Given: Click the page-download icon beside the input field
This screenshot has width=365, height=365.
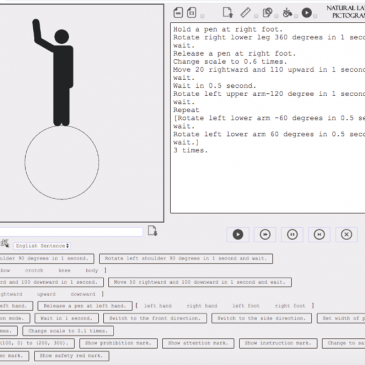Looking at the screenshot, I should [152, 231].
